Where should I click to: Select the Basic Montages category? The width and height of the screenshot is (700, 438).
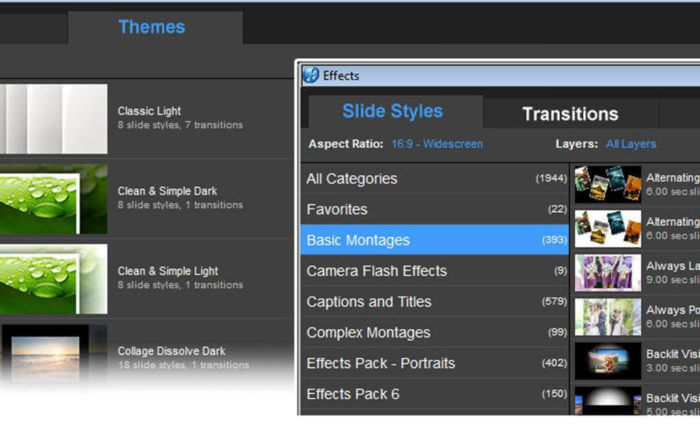click(435, 240)
